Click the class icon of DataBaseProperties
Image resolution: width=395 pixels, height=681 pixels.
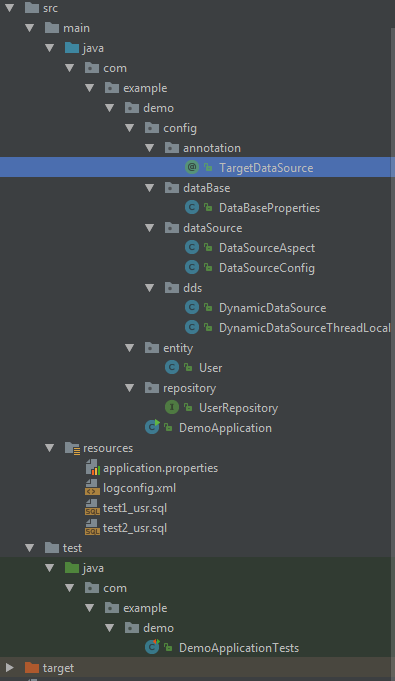192,207
